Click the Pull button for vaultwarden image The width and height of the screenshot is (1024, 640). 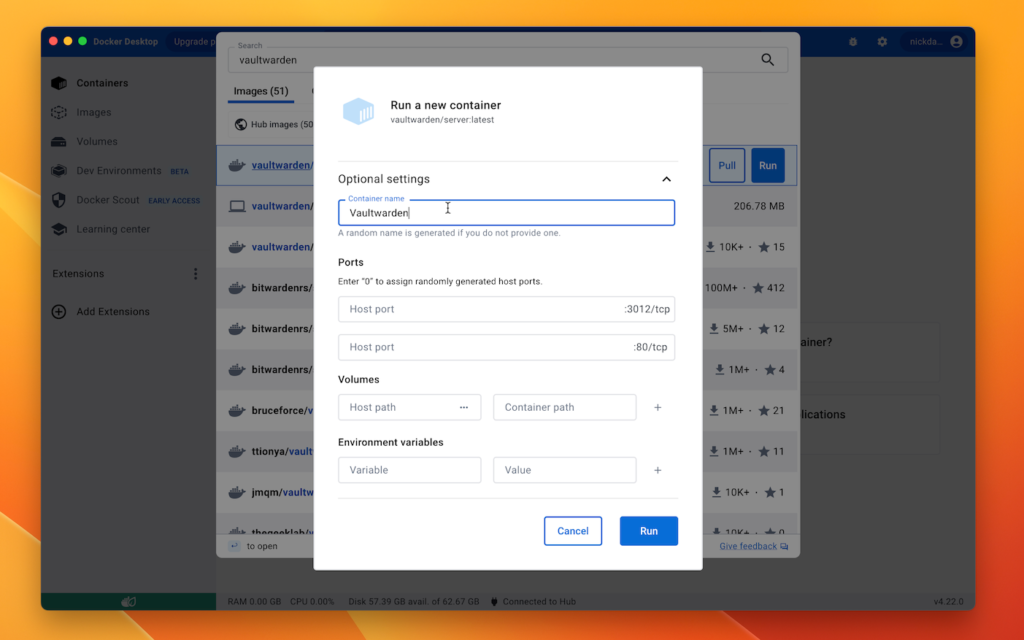tap(727, 166)
